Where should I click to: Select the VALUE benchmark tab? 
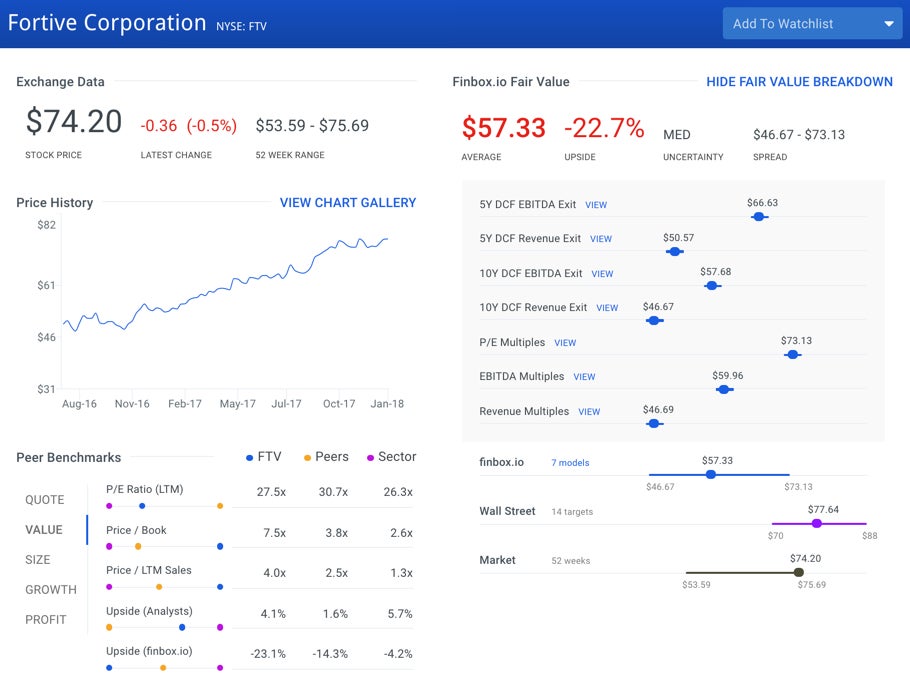44,529
